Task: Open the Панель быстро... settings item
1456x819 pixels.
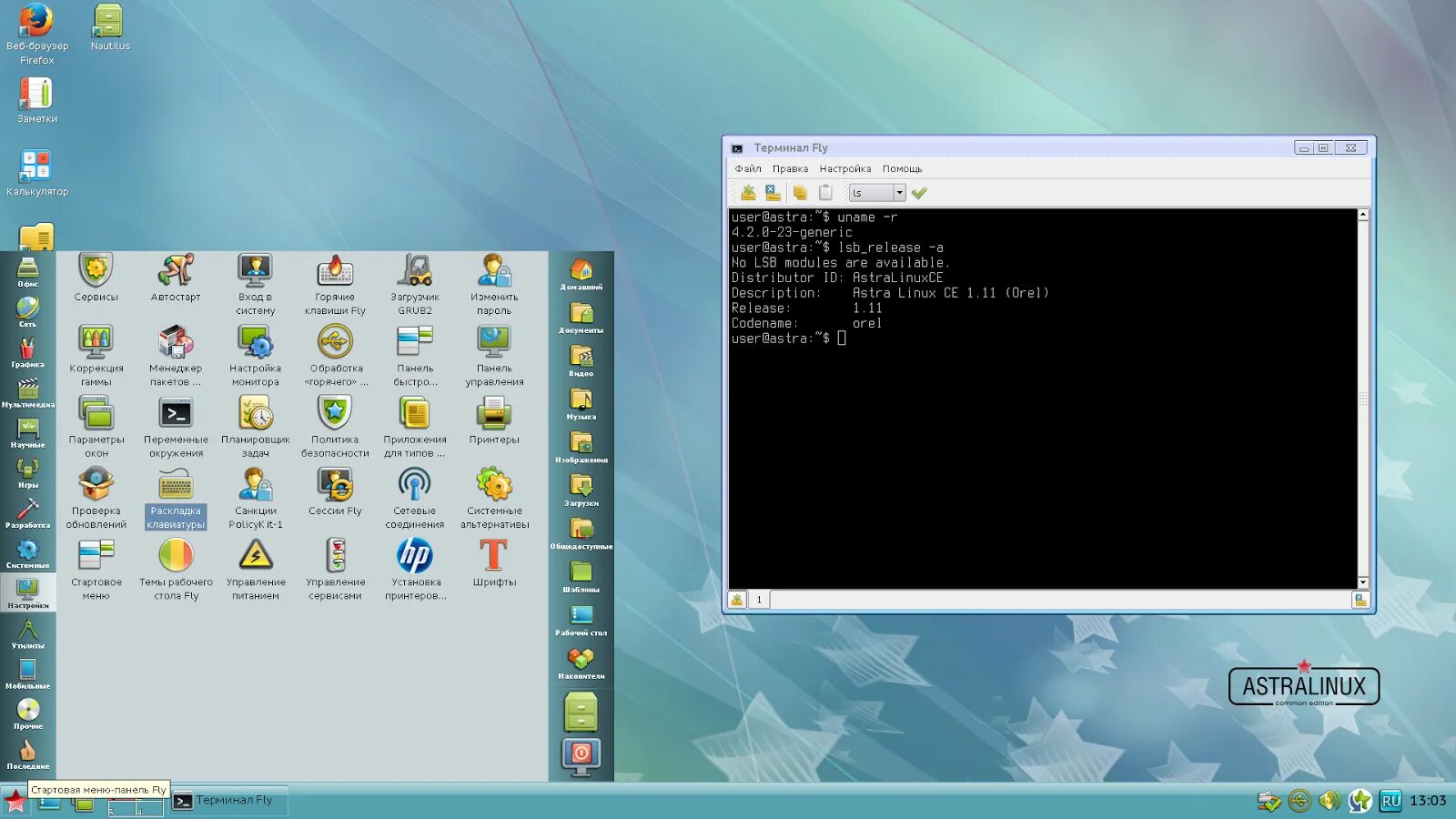Action: tap(415, 356)
